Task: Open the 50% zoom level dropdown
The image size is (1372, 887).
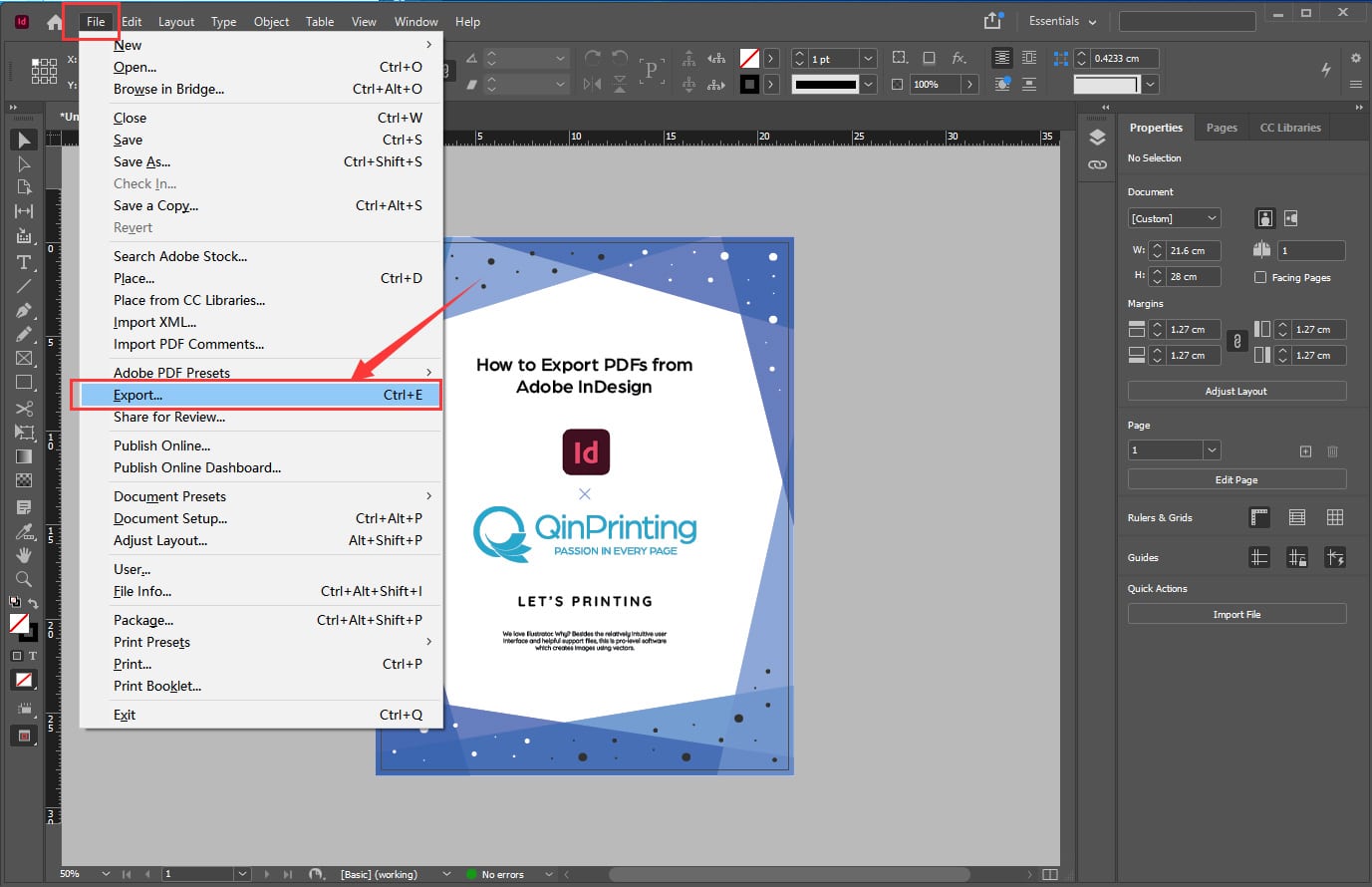Action: click(x=106, y=874)
